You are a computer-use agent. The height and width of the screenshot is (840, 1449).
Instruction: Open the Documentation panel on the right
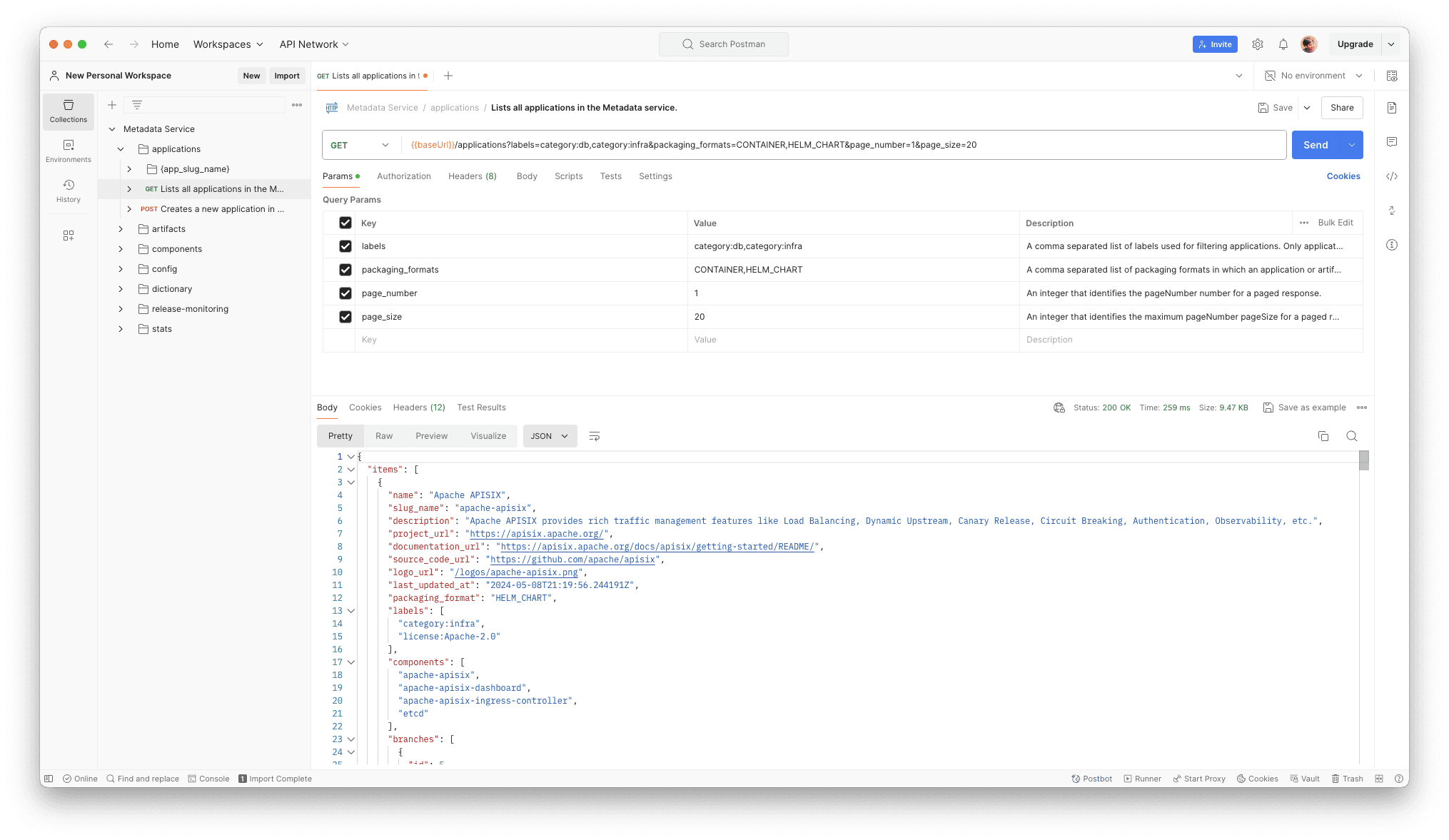1391,108
